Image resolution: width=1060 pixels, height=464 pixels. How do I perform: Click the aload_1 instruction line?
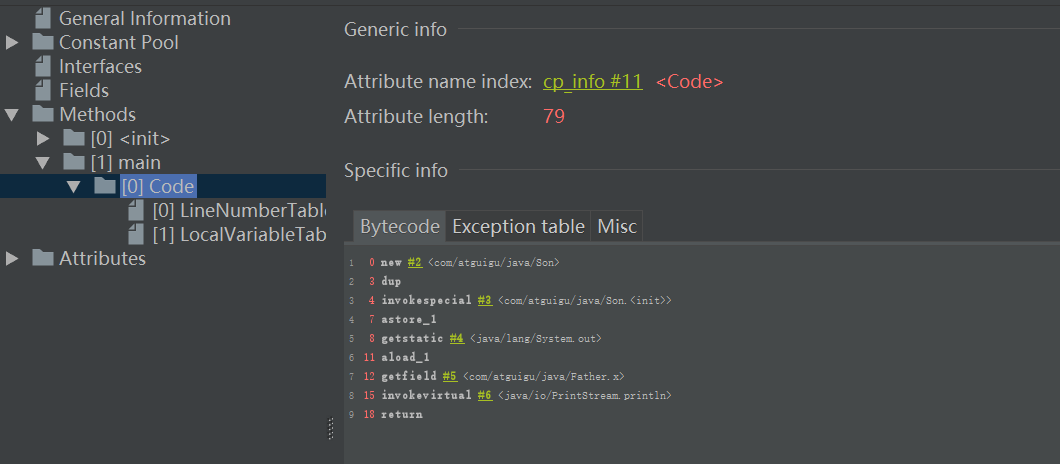tap(405, 357)
